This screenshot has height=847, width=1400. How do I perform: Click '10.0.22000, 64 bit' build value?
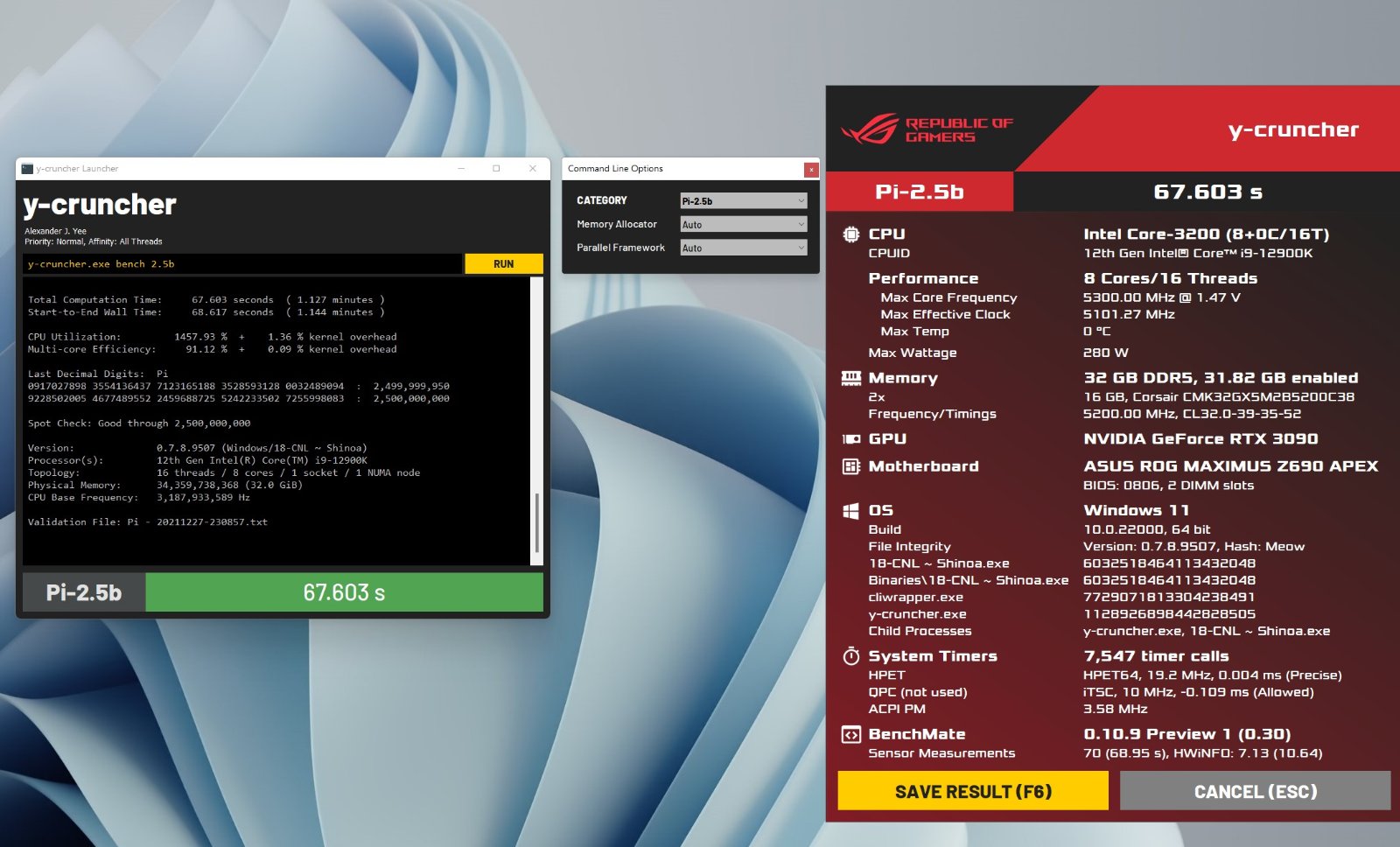1146,529
